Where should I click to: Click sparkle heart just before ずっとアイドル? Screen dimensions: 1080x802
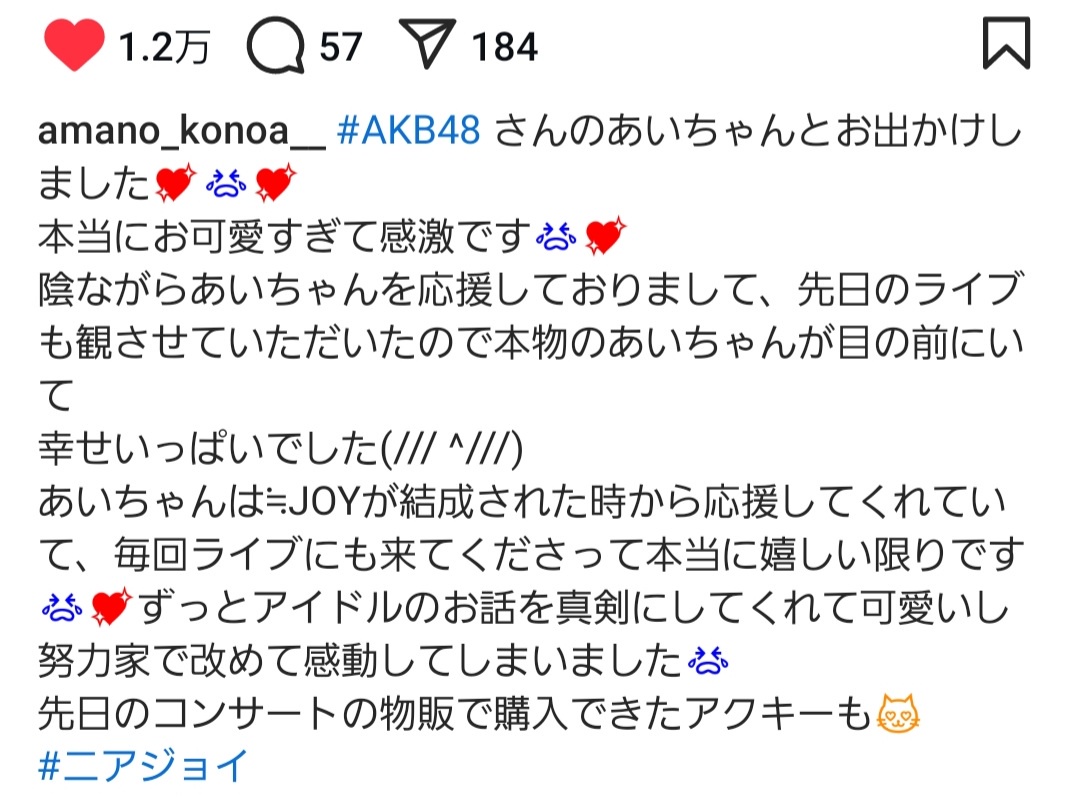click(111, 607)
